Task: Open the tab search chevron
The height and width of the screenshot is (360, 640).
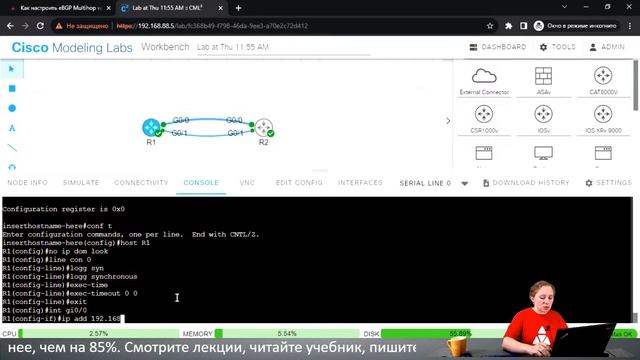Action: click(x=564, y=7)
